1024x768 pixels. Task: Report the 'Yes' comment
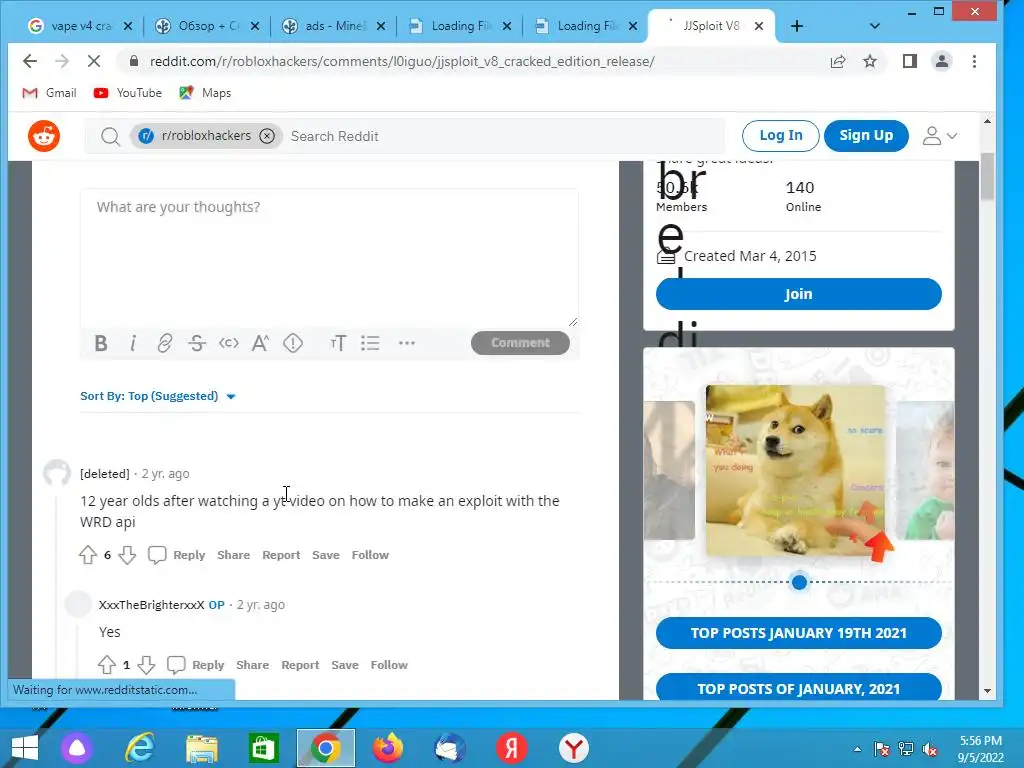(300, 665)
